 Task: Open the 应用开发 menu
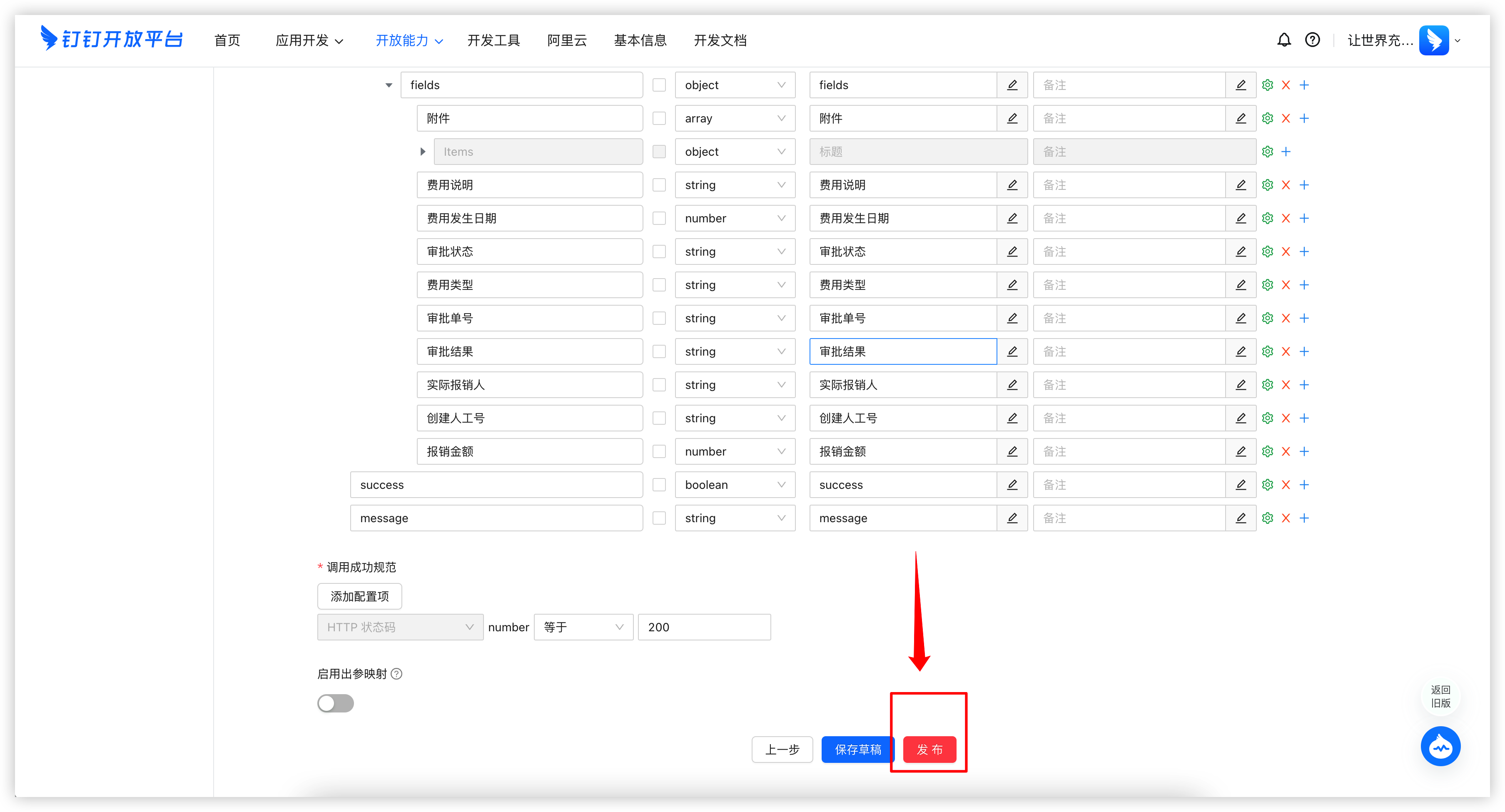[x=310, y=40]
